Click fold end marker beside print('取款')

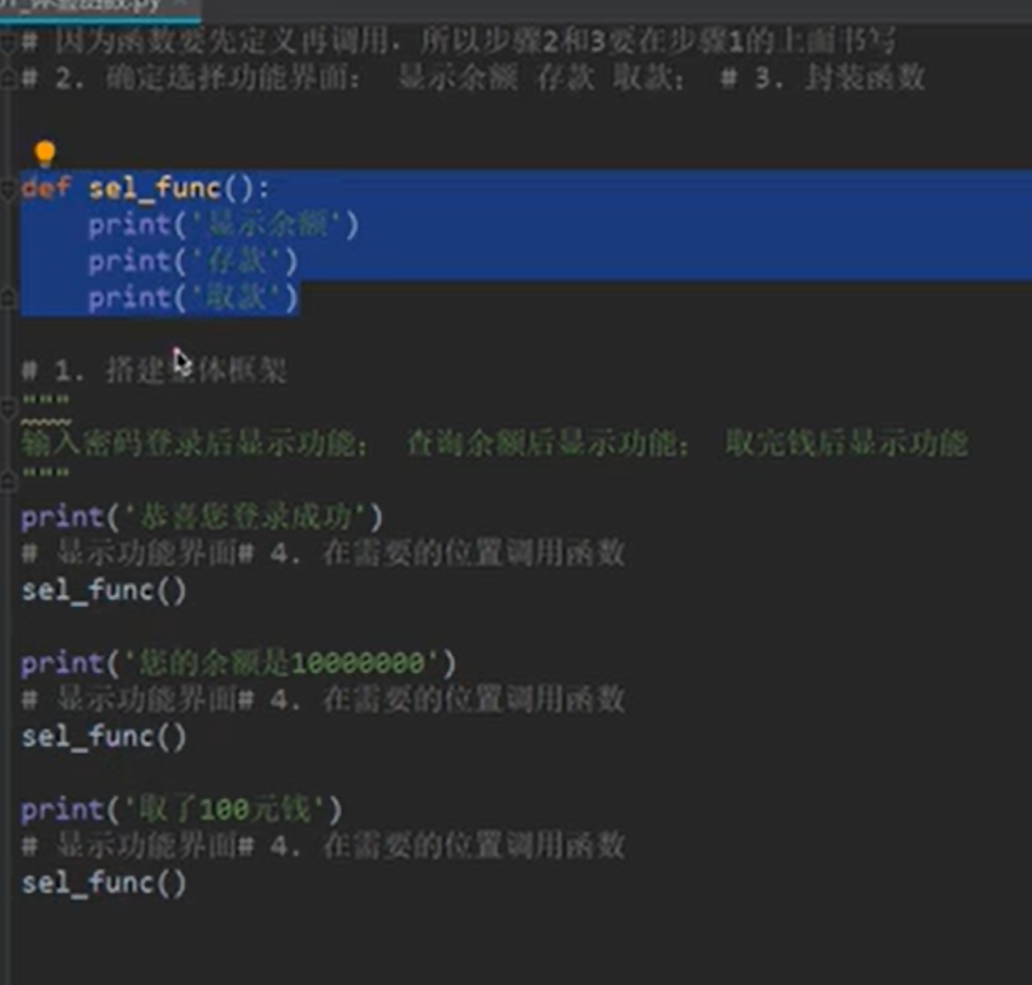click(7, 299)
